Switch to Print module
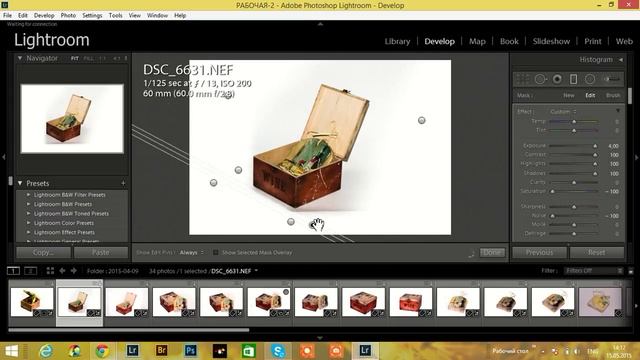The image size is (640, 360). click(593, 41)
